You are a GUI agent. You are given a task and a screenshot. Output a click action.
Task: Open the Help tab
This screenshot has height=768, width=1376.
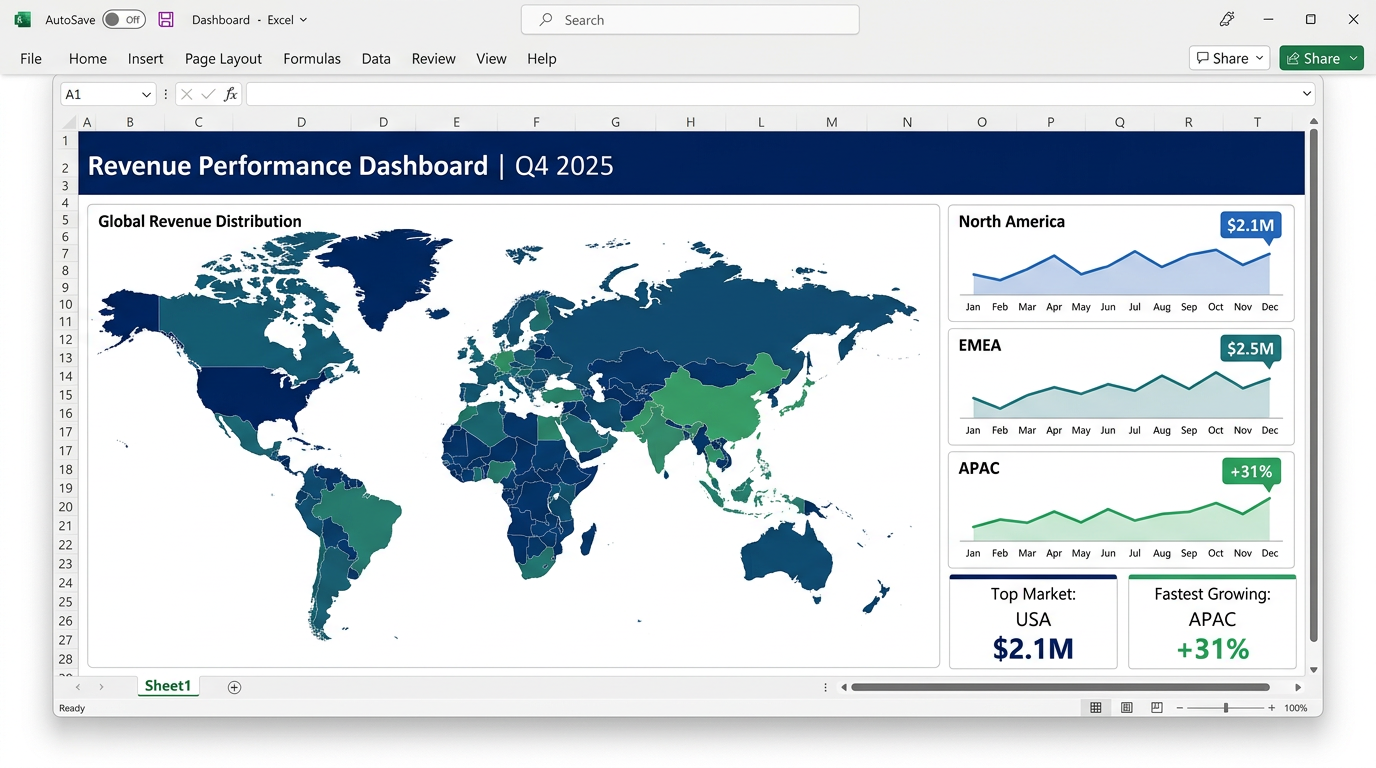pos(542,59)
